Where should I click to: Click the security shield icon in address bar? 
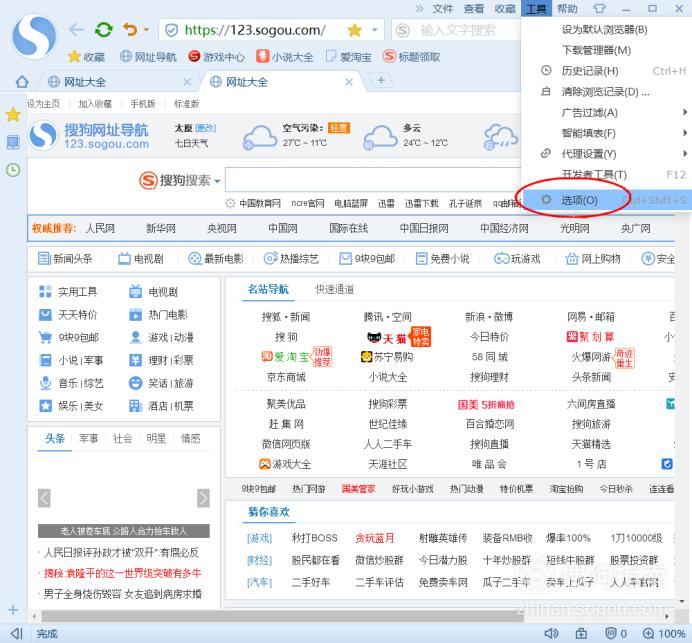[x=171, y=30]
